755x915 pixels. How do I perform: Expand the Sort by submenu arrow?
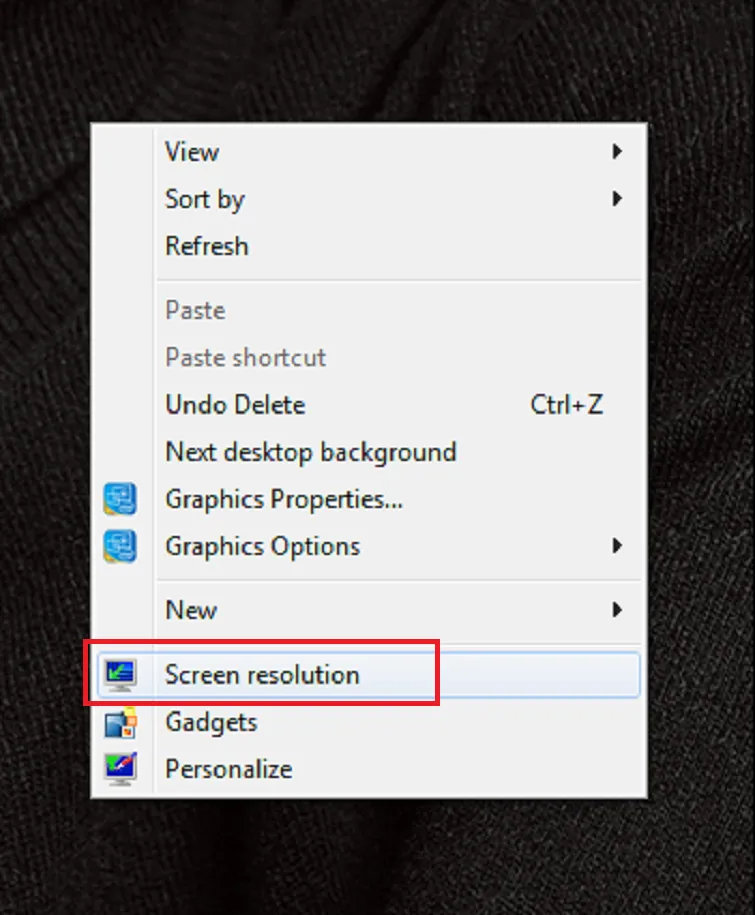(x=618, y=199)
